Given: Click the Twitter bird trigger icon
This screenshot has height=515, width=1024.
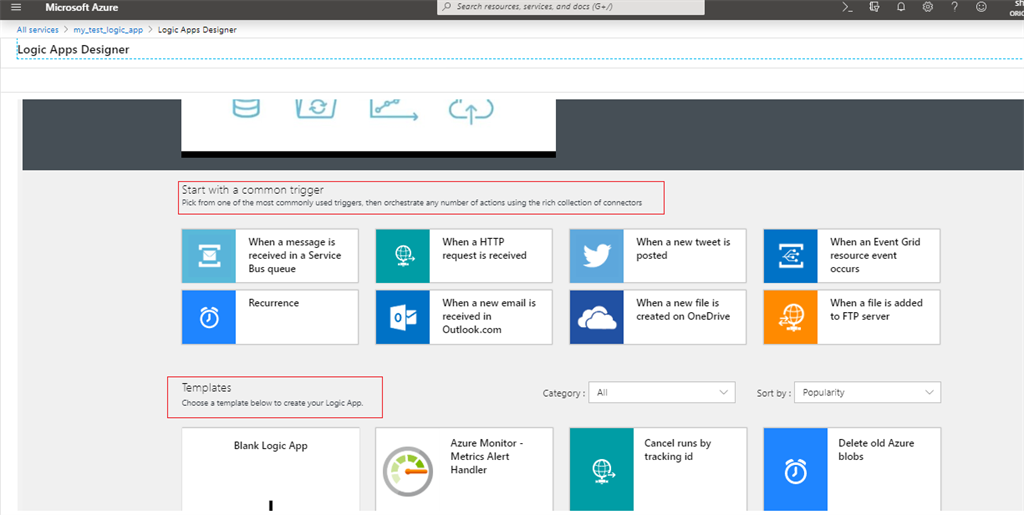Looking at the screenshot, I should [597, 256].
